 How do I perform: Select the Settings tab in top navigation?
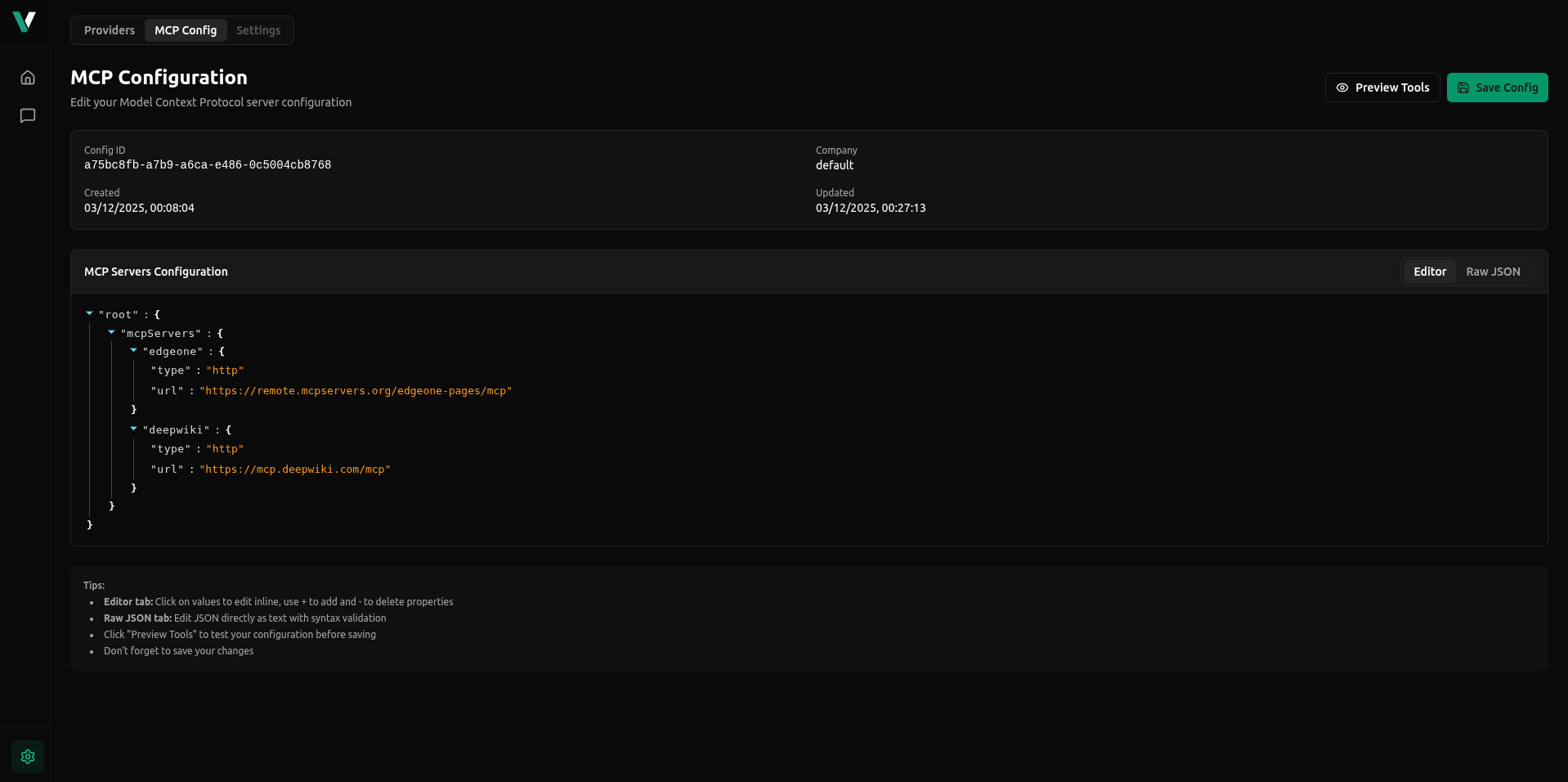(258, 29)
